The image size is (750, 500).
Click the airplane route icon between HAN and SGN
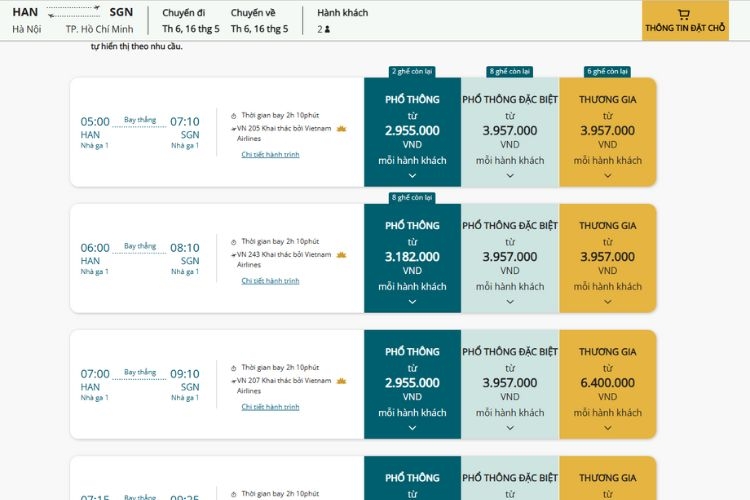[x=74, y=11]
